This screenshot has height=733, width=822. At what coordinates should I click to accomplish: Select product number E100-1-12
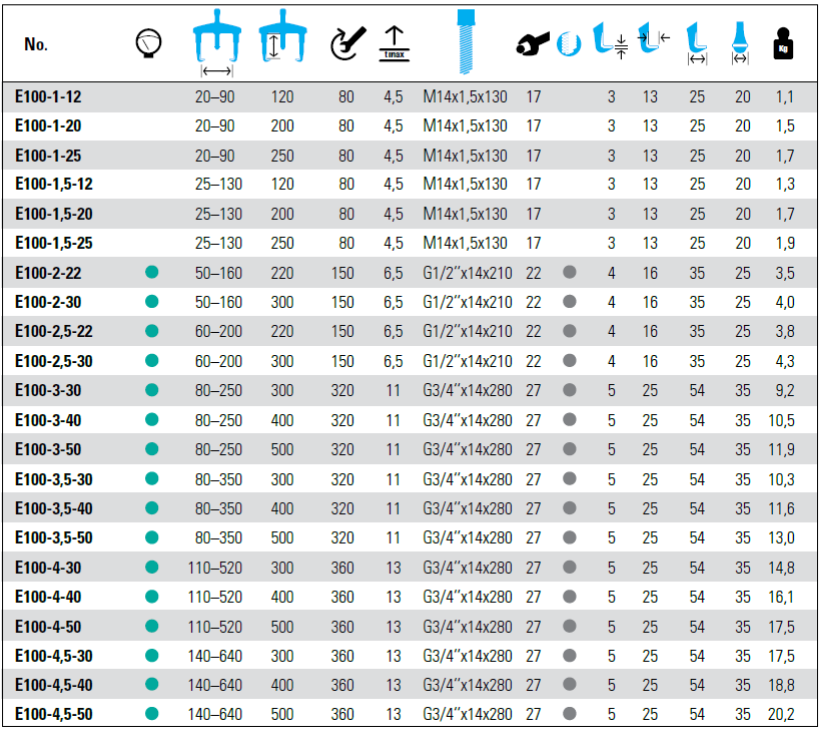click(48, 97)
